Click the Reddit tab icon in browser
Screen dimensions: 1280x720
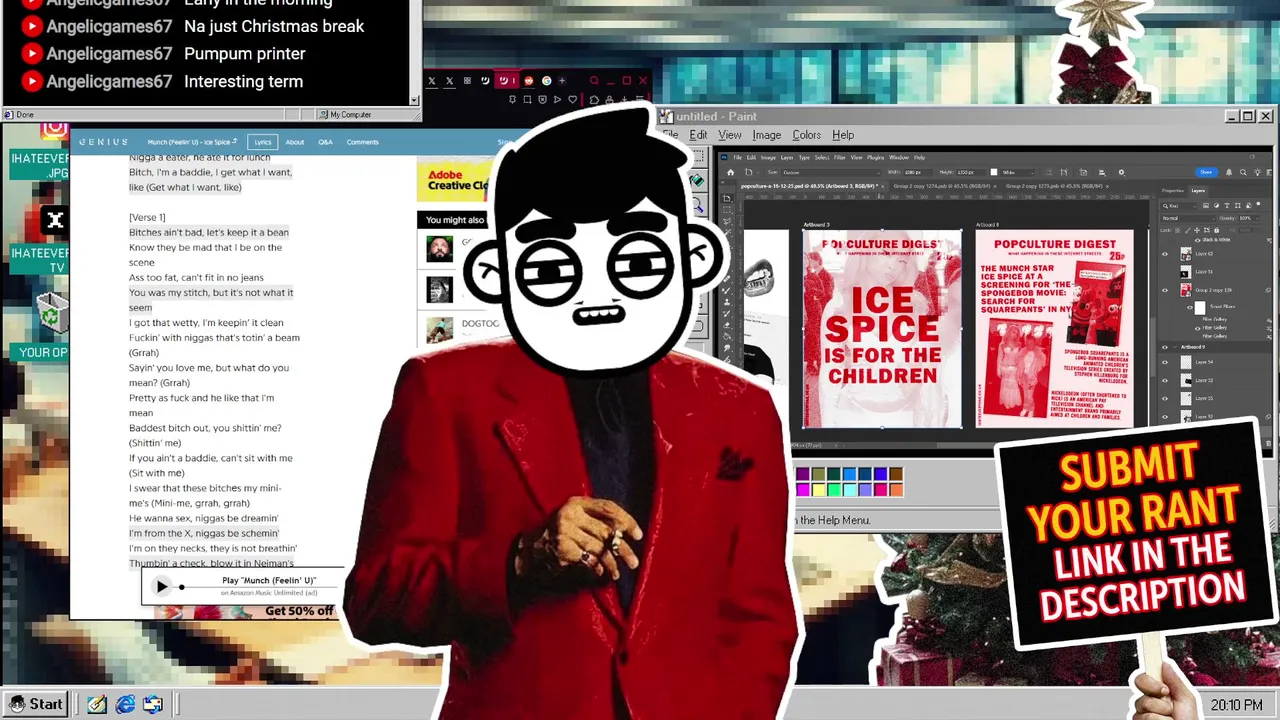tap(529, 81)
